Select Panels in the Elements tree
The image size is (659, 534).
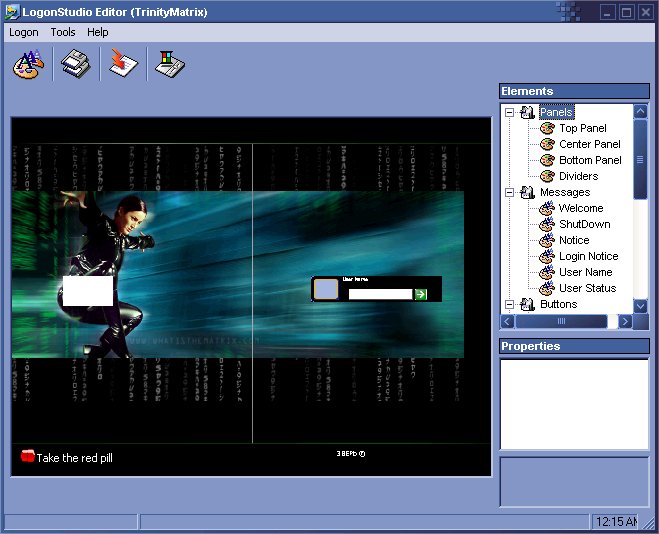(556, 112)
